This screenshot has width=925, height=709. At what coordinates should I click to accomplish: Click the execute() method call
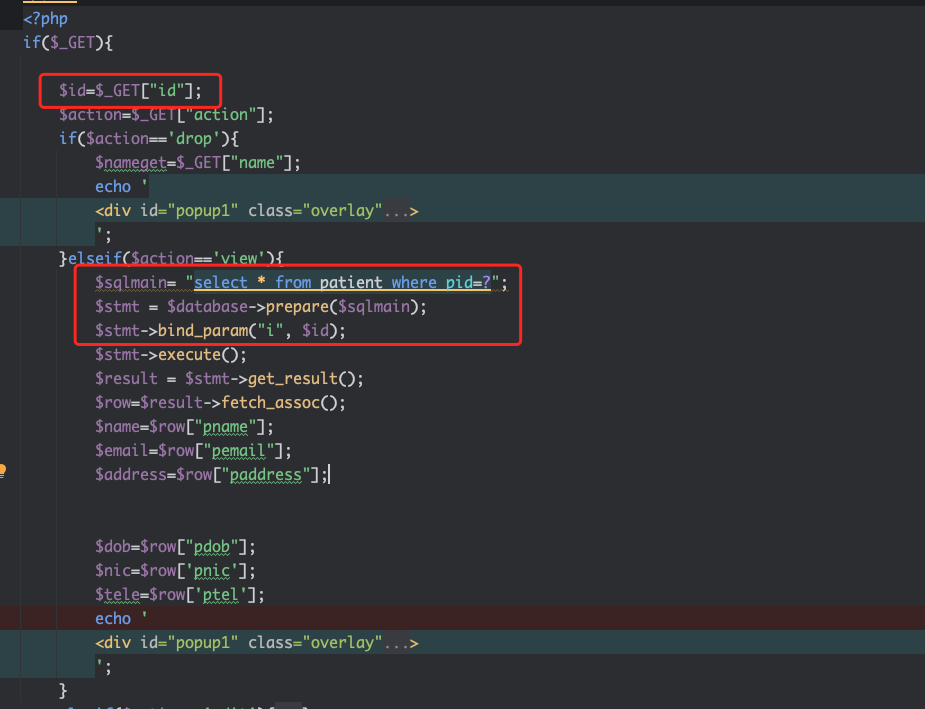pyautogui.click(x=197, y=355)
